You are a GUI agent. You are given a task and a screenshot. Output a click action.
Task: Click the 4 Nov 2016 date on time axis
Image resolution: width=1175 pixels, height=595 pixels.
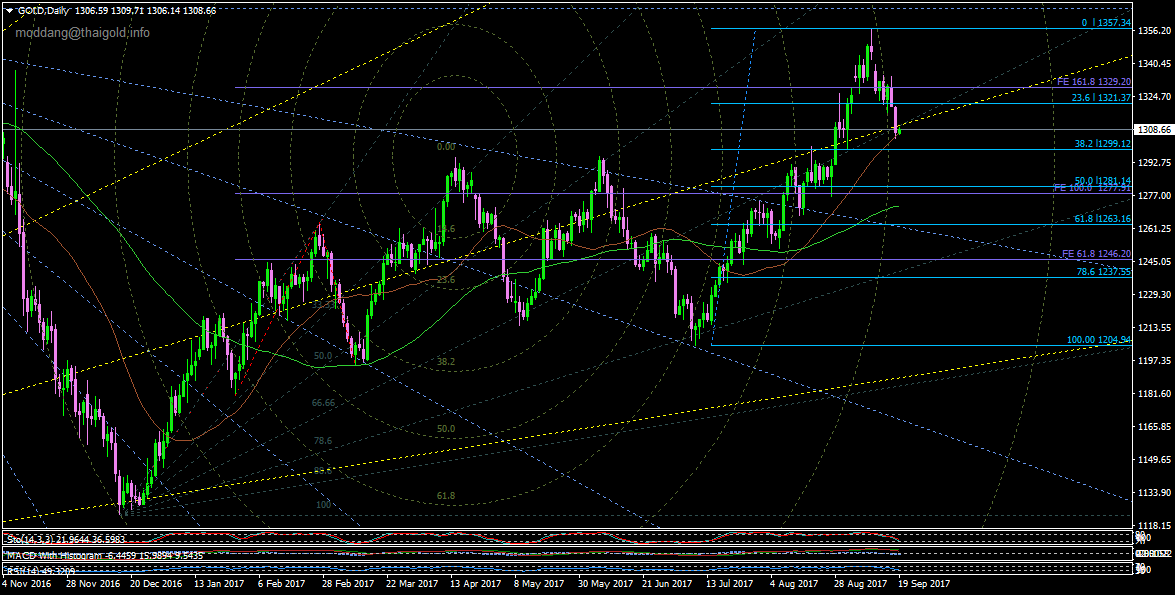[x=26, y=583]
